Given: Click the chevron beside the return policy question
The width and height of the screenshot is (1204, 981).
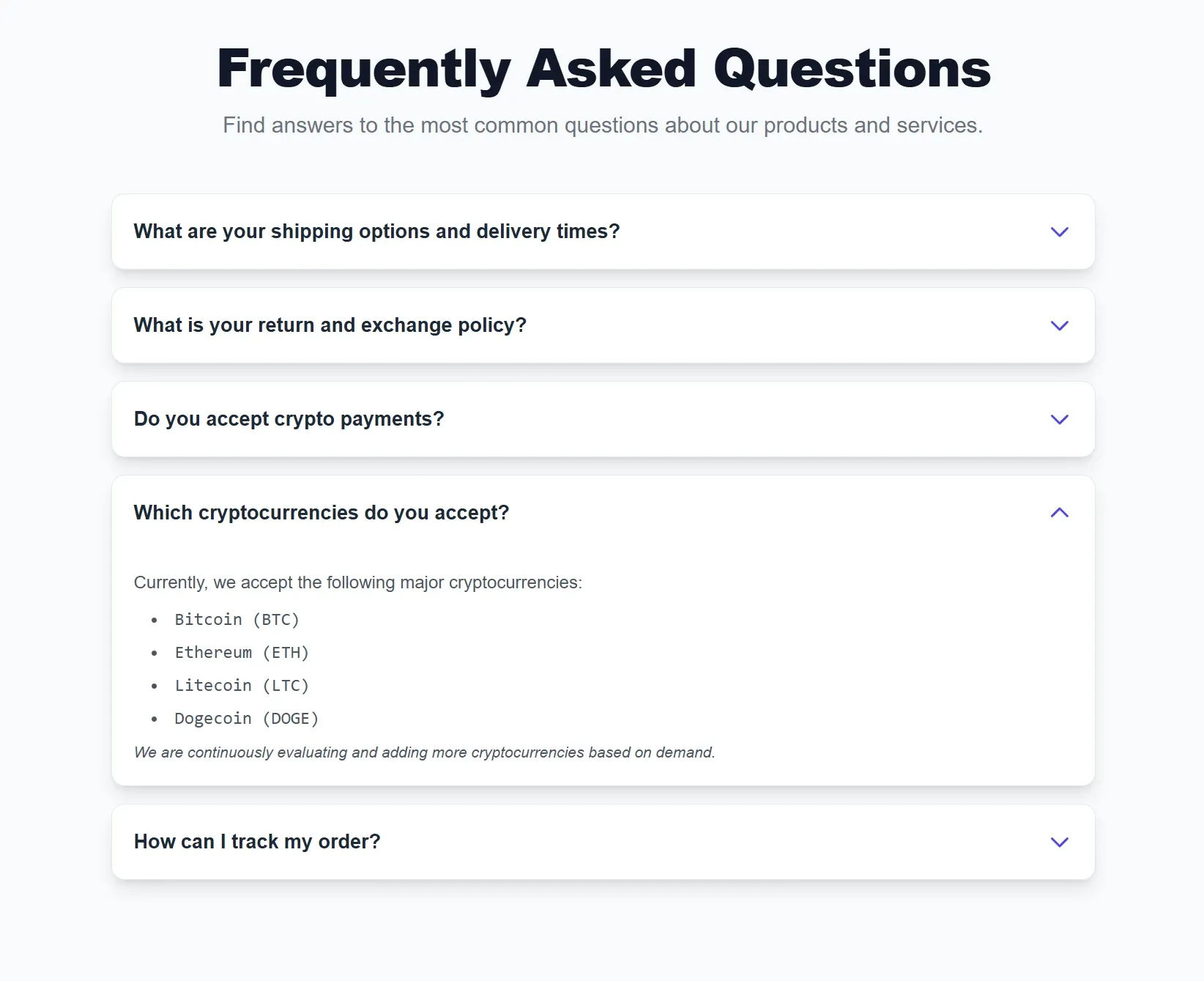Looking at the screenshot, I should pyautogui.click(x=1059, y=326).
